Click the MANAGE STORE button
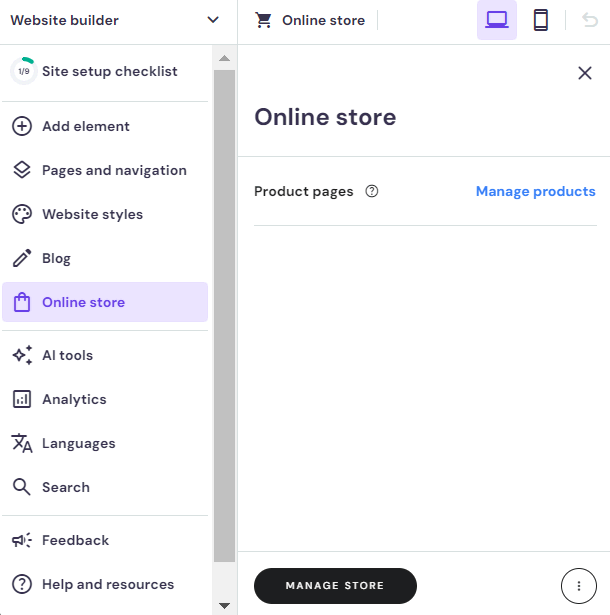 (x=335, y=586)
